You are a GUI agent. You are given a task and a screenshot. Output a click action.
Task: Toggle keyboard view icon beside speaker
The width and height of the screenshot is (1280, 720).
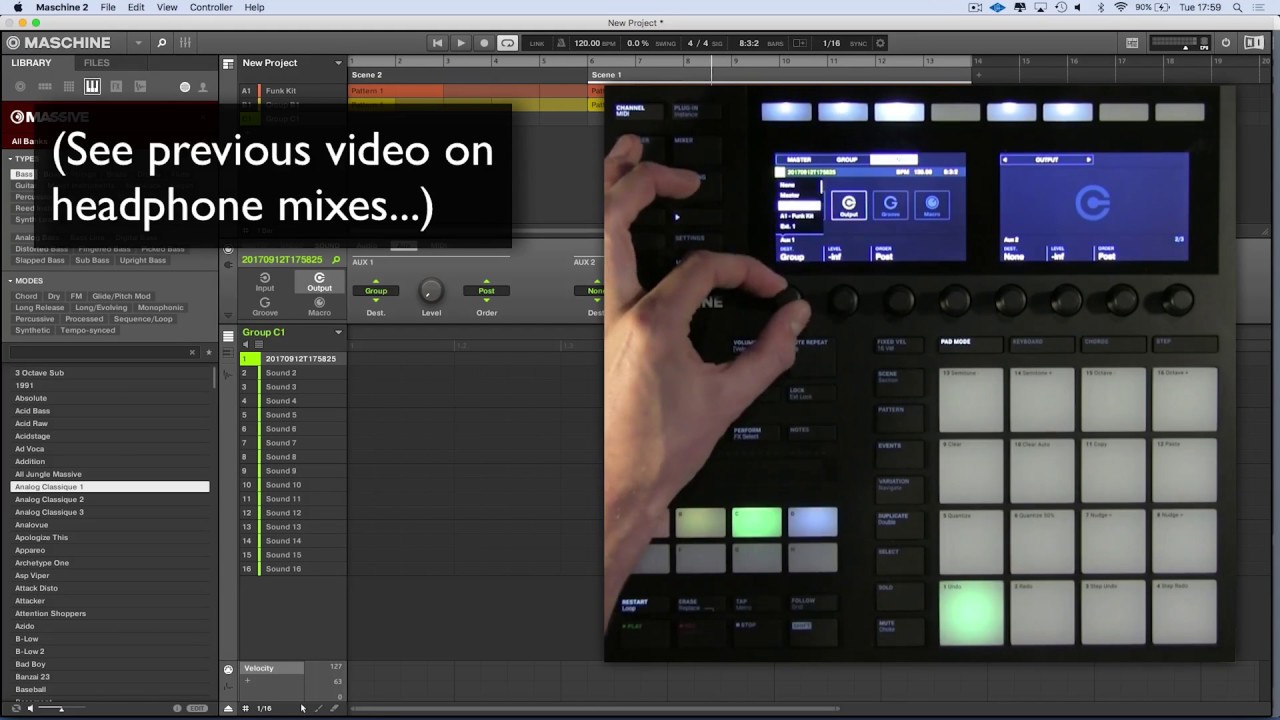click(x=259, y=344)
